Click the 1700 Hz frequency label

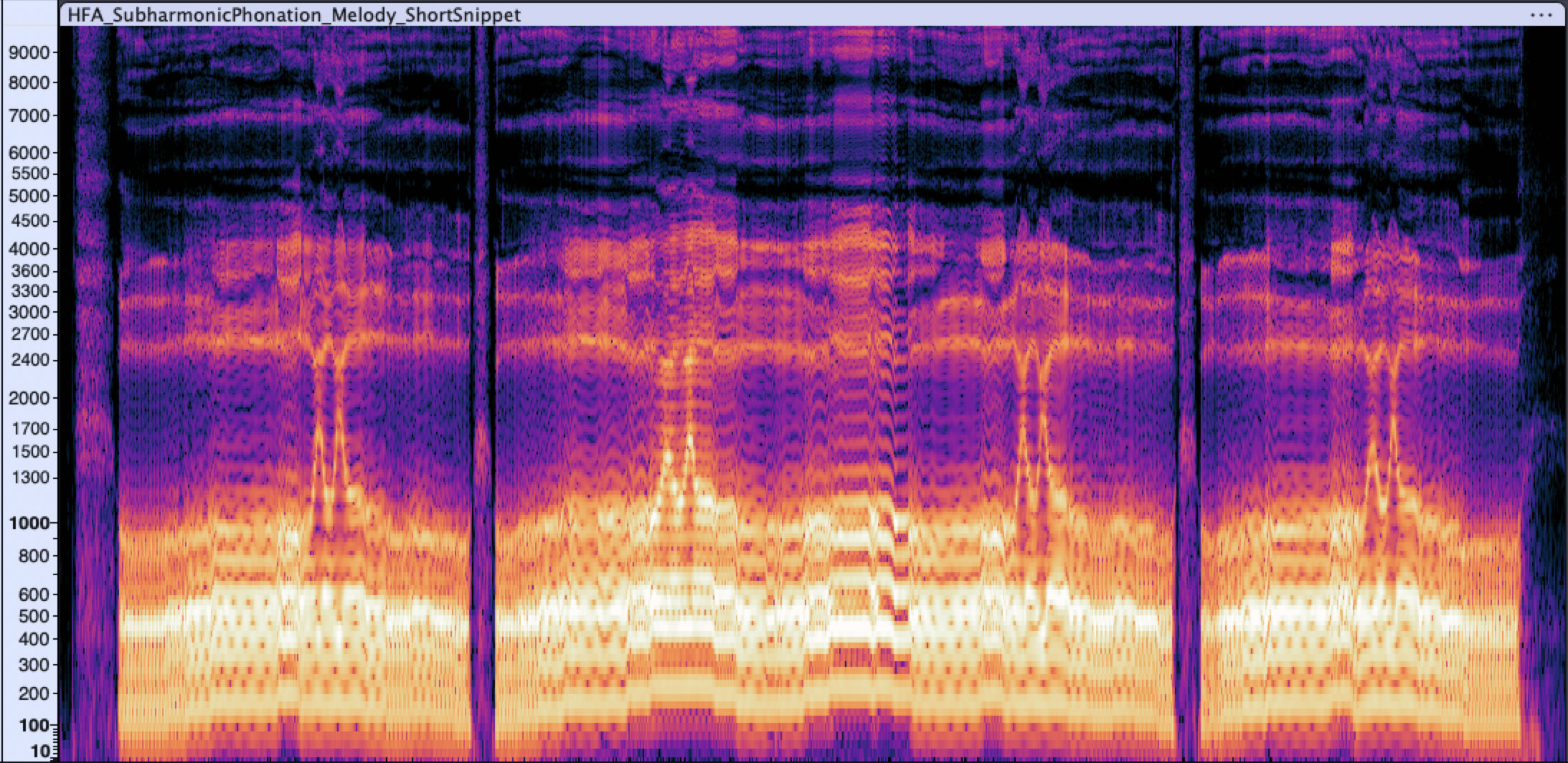click(x=29, y=428)
